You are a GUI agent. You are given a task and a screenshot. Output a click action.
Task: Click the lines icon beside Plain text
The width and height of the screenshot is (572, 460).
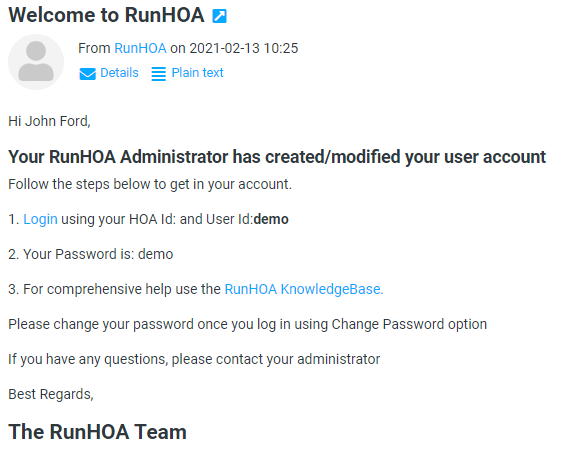[159, 74]
